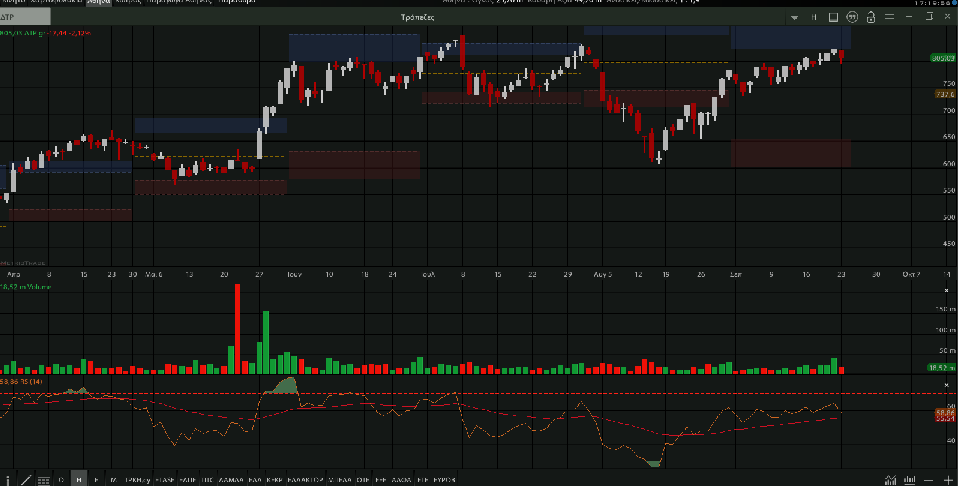Open the quotes circle icon in the title bar
The width and height of the screenshot is (961, 486).
point(852,17)
